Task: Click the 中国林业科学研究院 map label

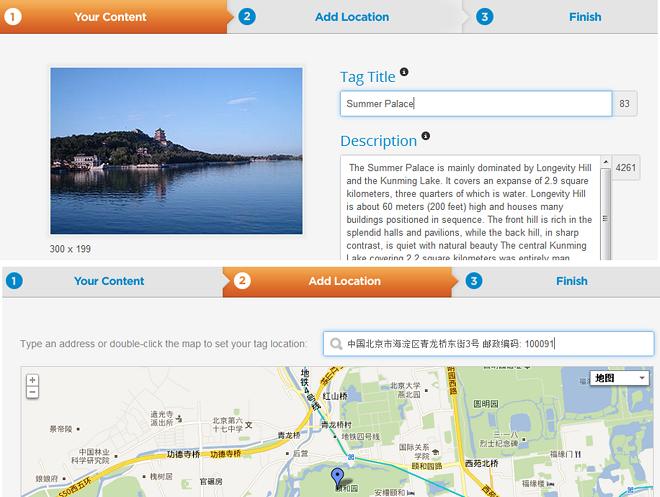Action: click(x=90, y=456)
